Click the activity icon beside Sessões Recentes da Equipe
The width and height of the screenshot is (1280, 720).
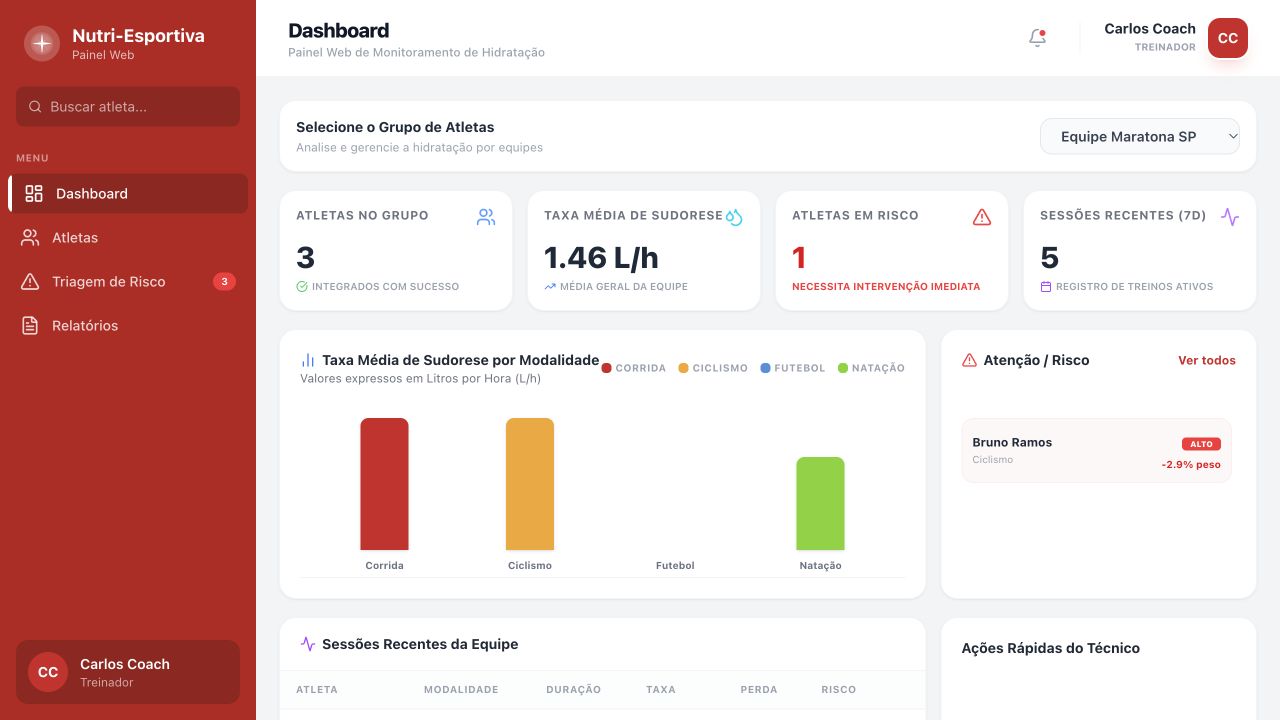click(308, 644)
